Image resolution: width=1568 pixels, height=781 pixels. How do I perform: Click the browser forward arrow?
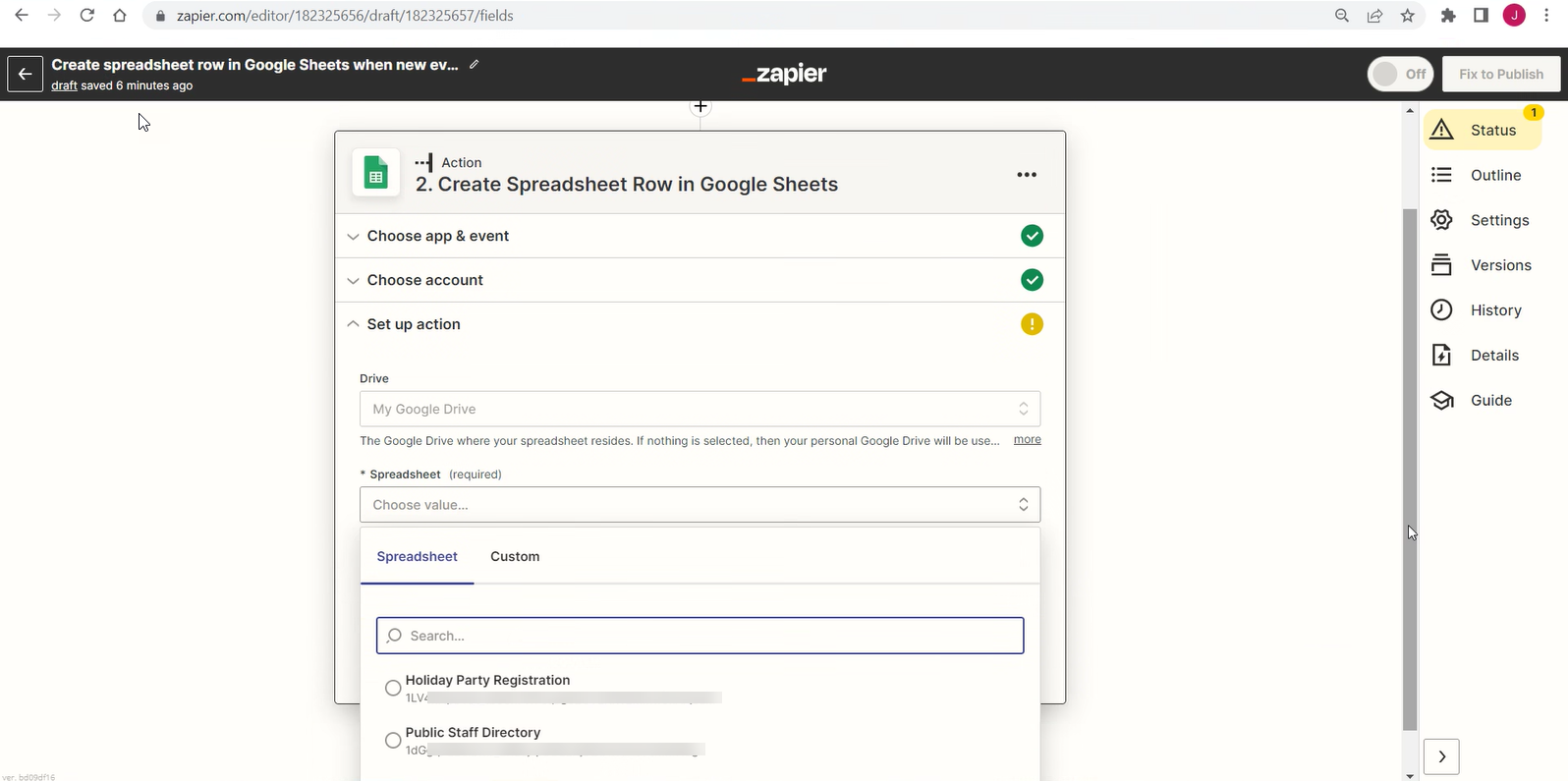point(54,16)
